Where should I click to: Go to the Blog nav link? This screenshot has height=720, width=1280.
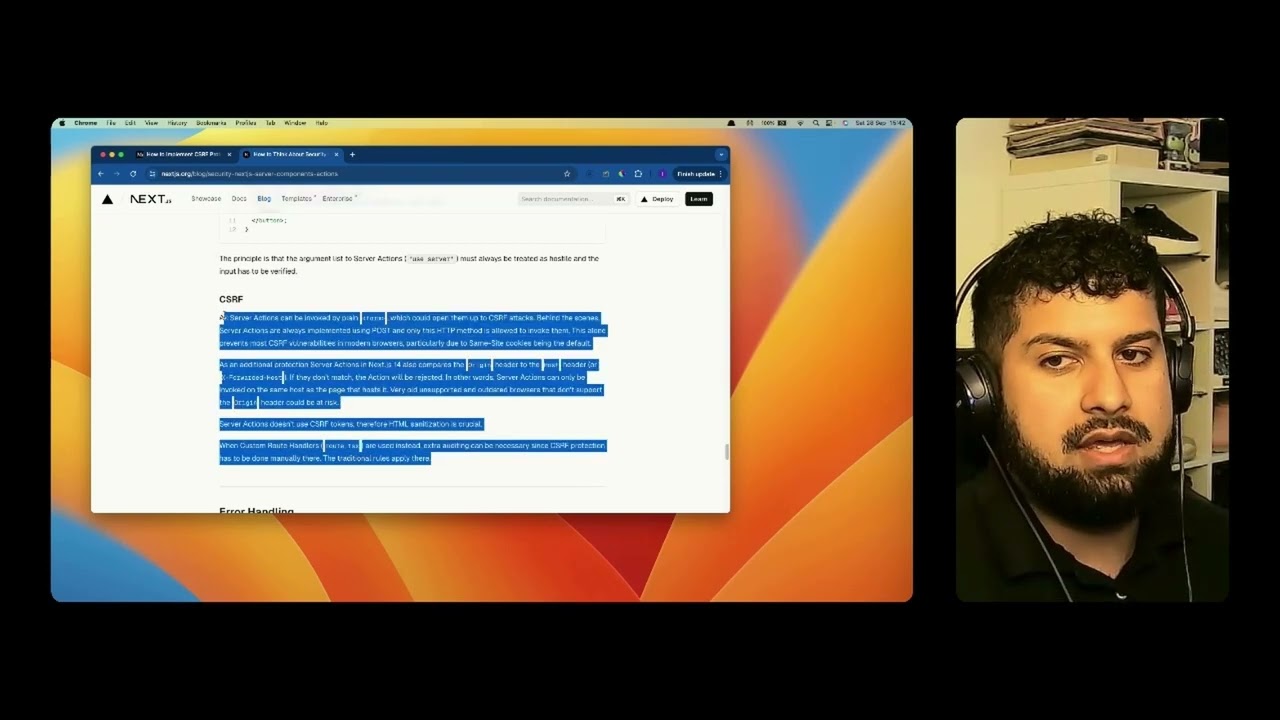(264, 199)
